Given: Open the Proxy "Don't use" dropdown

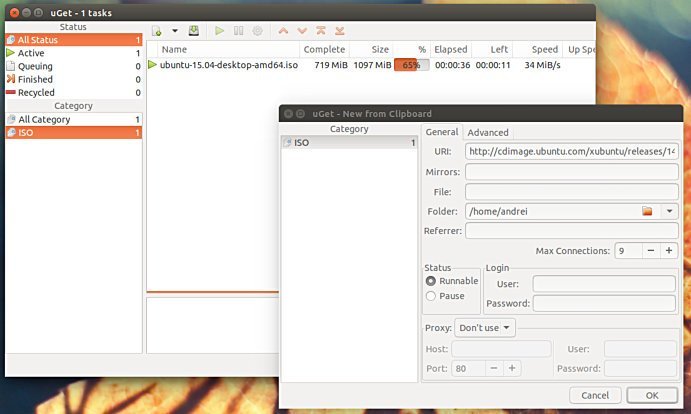Looking at the screenshot, I should click(485, 328).
